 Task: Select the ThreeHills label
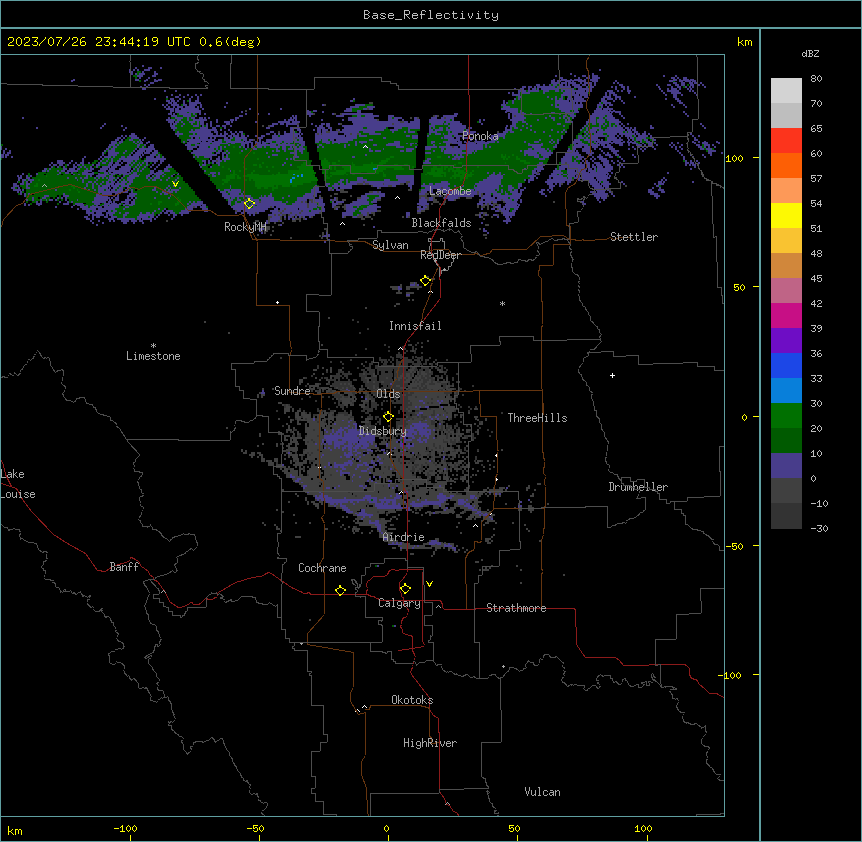click(x=537, y=418)
